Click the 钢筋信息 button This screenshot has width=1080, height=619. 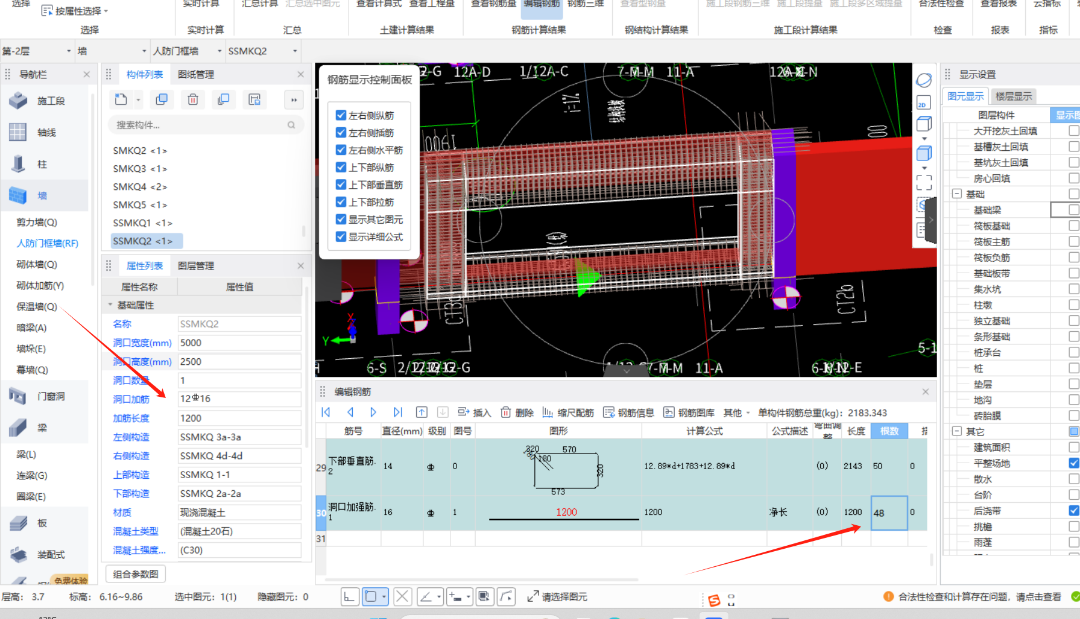click(629, 412)
